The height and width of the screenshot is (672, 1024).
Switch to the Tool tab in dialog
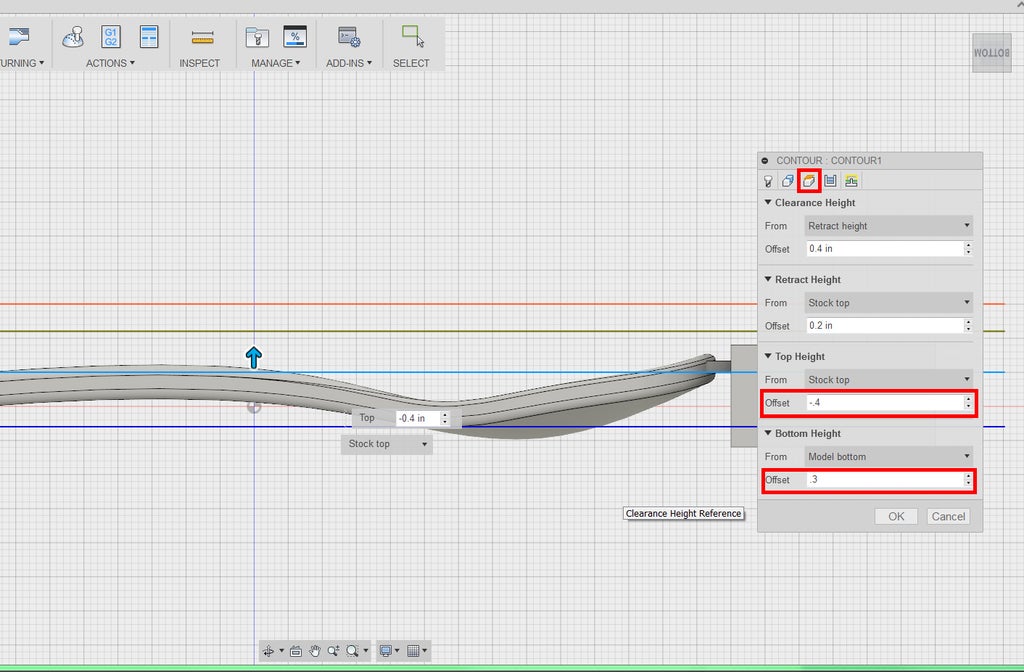tap(768, 181)
